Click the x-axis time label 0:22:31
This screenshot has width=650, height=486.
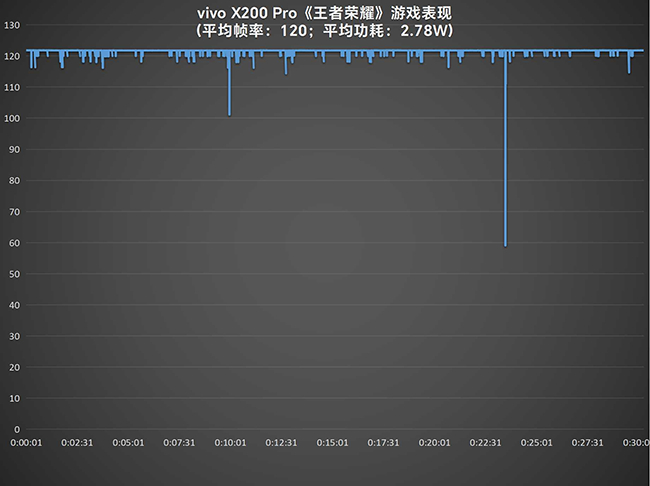coord(485,443)
